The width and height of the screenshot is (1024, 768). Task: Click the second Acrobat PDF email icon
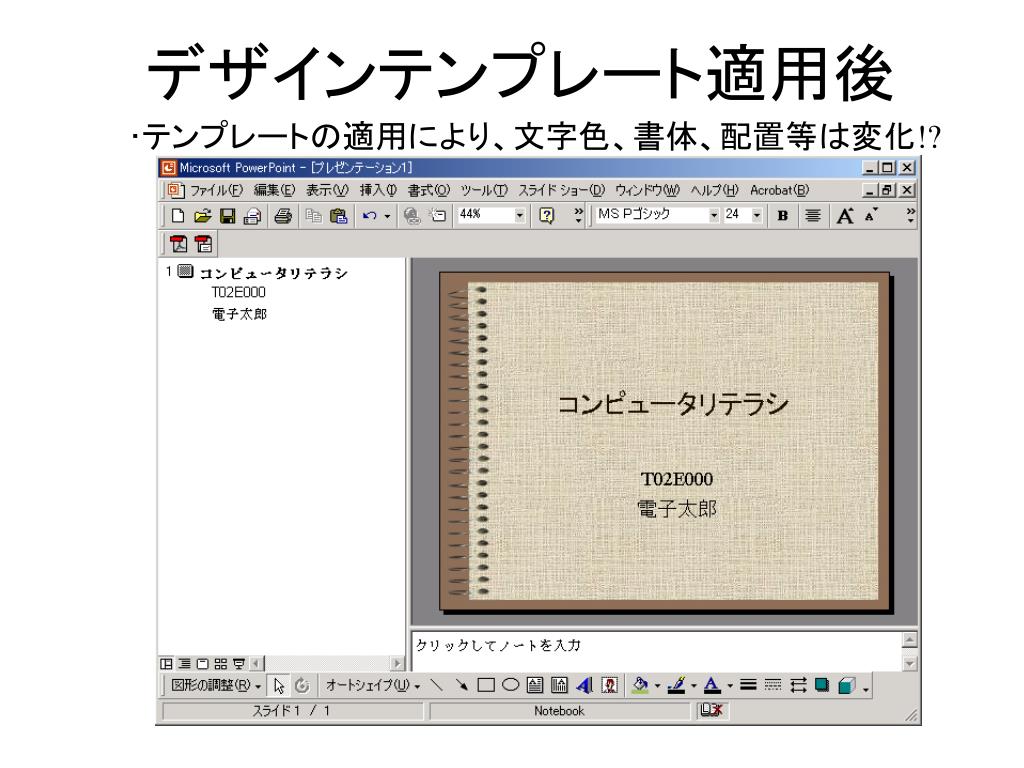(204, 244)
